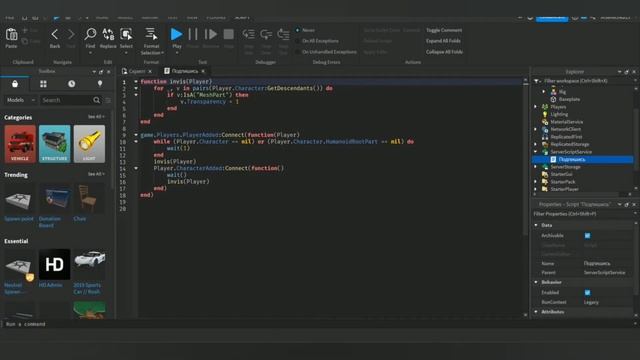Viewport: 640px width, 360px height.
Task: Go Back with the navigate arrow
Action: coord(55,35)
